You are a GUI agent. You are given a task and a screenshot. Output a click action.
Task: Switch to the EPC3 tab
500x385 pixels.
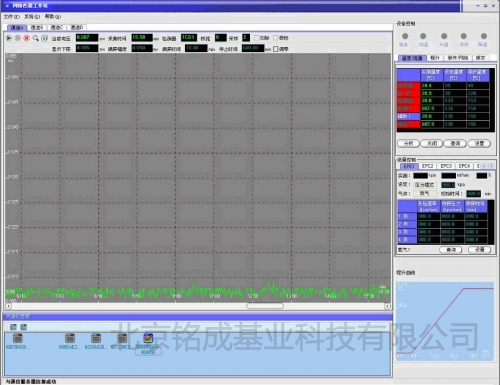(x=446, y=166)
